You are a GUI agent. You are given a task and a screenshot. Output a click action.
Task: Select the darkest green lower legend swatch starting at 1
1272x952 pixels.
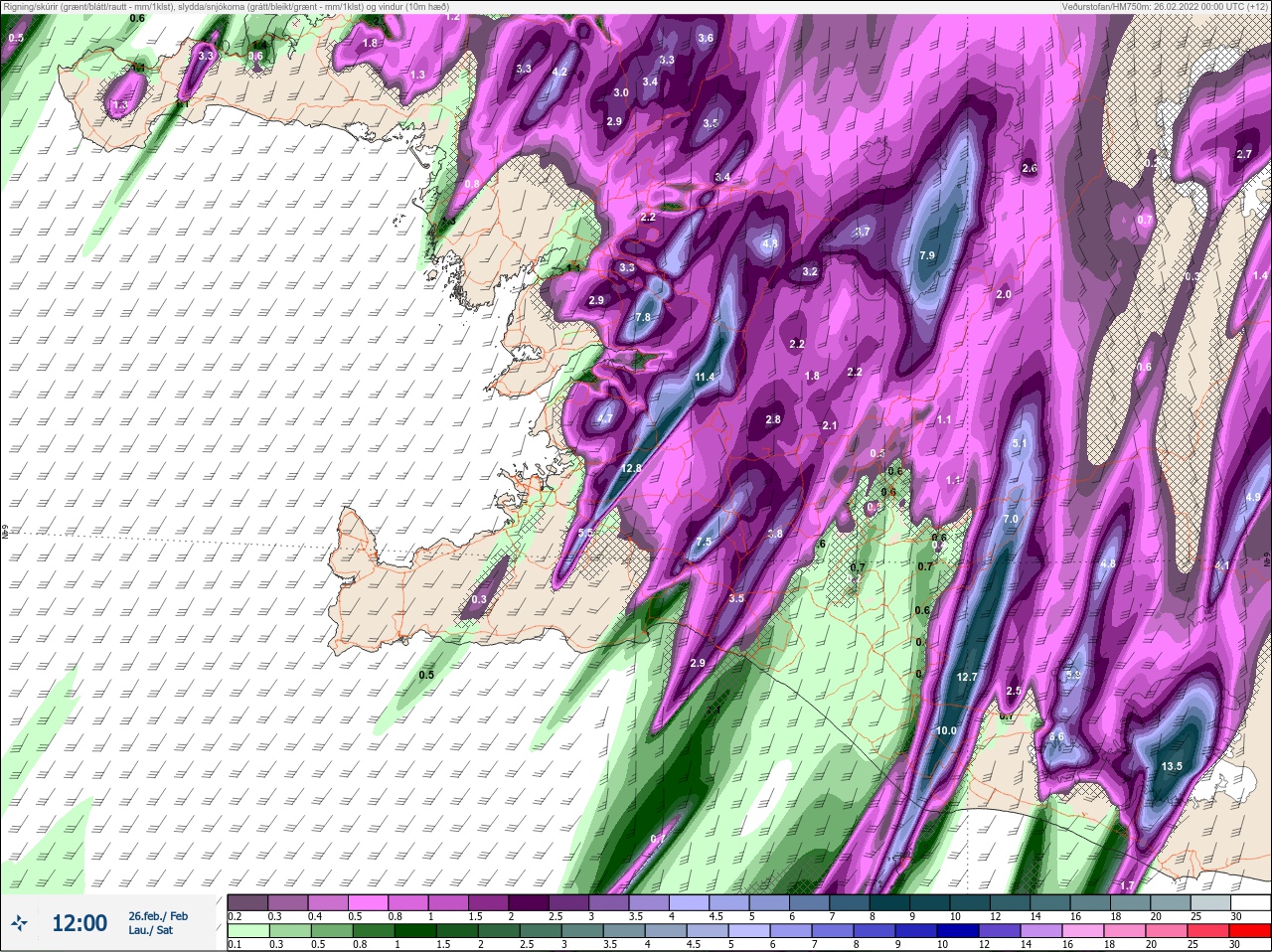(x=414, y=931)
